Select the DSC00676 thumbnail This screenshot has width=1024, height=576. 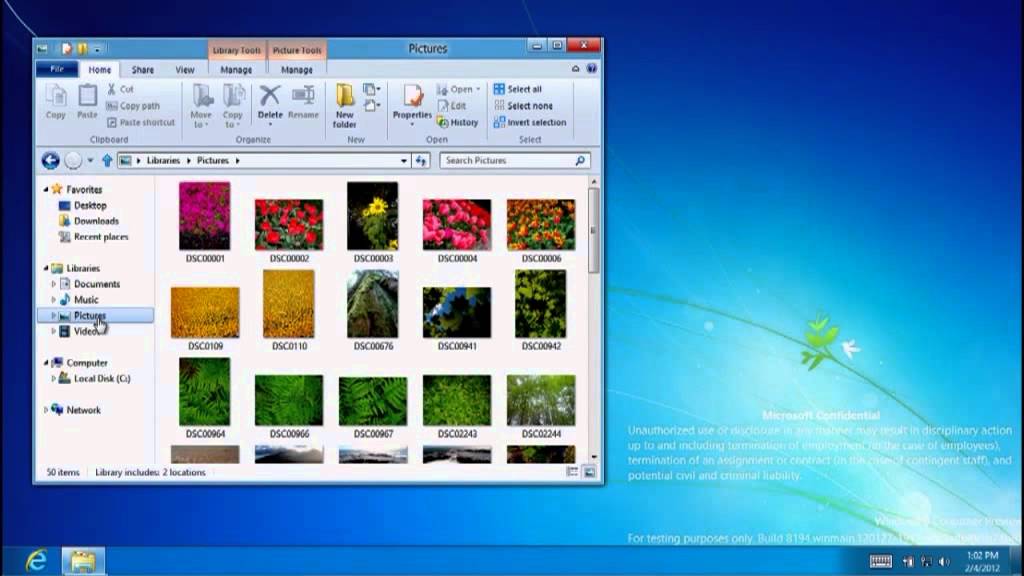tap(372, 304)
